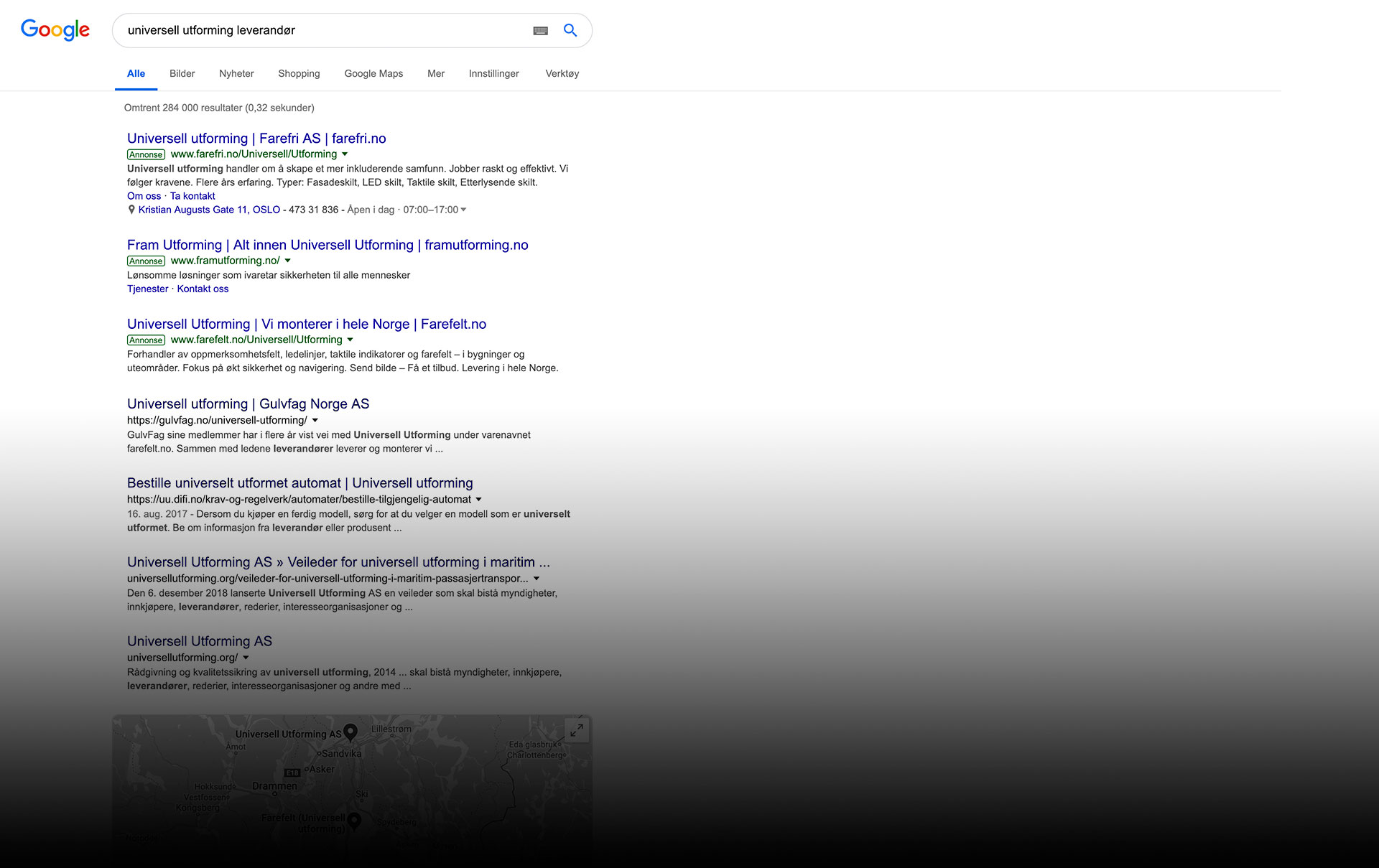Open the Verktøy options
Image resolution: width=1379 pixels, height=868 pixels.
click(562, 73)
